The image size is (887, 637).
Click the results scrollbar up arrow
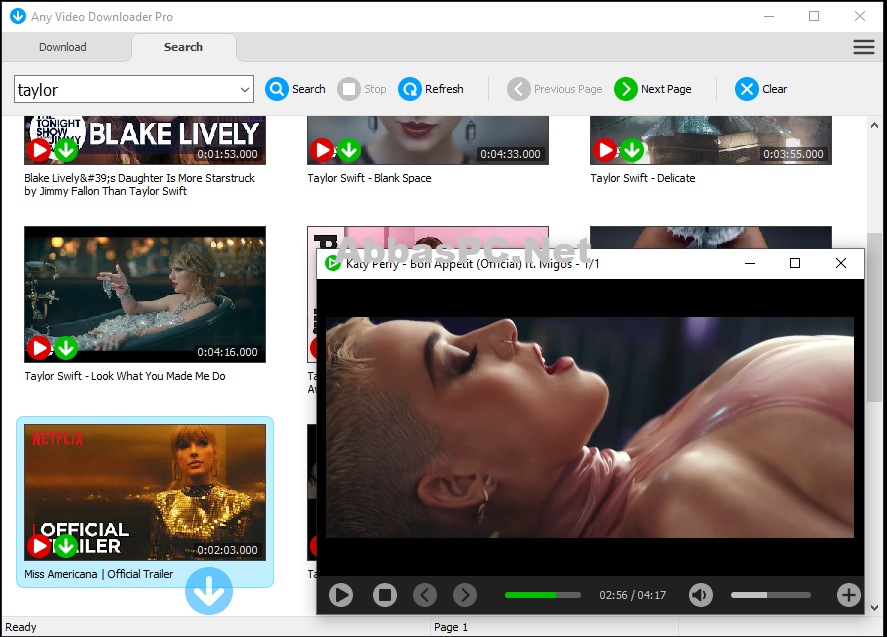[x=875, y=125]
